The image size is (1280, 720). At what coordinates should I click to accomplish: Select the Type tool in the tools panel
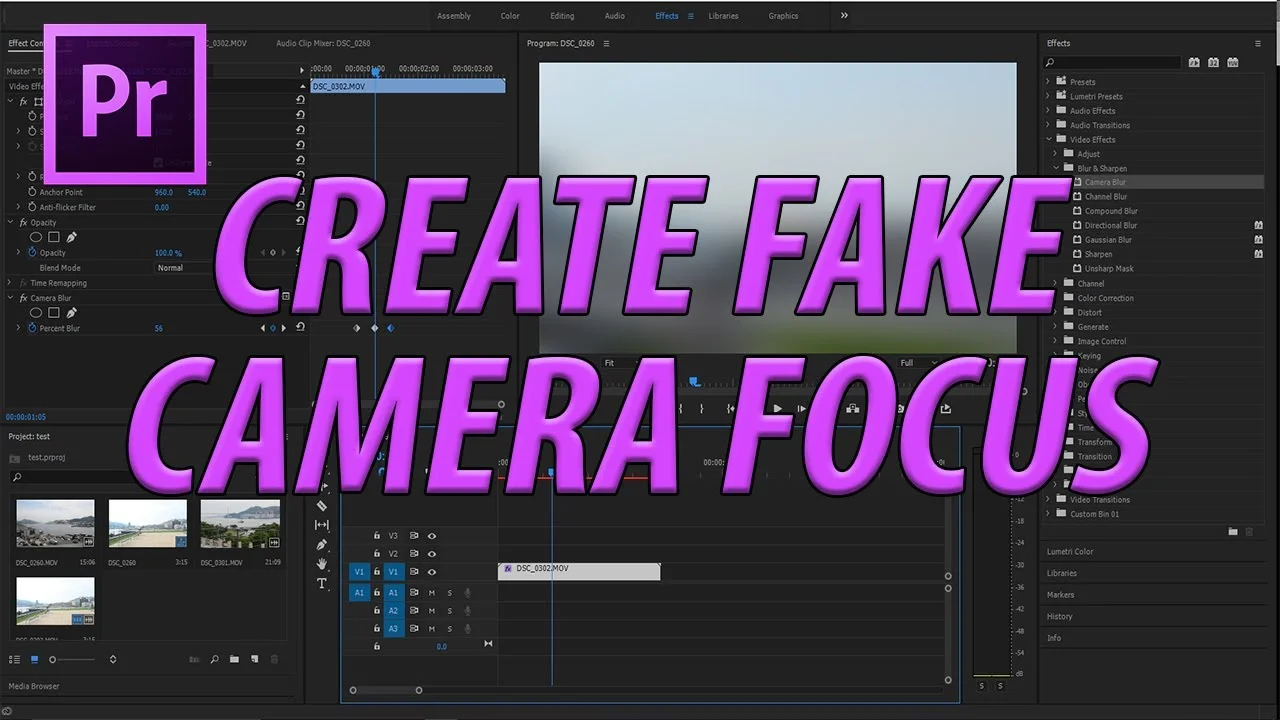[322, 583]
